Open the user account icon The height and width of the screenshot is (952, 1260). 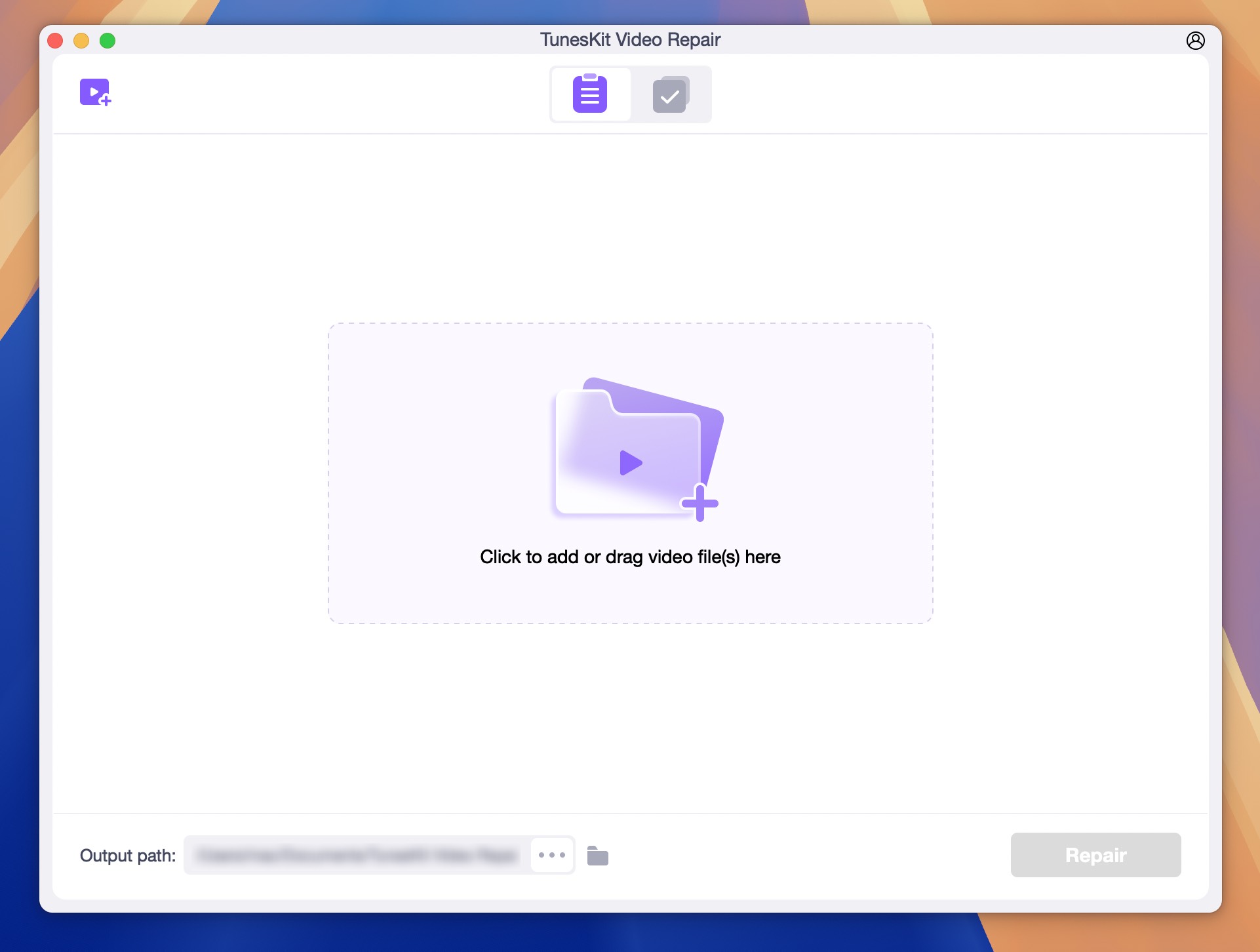1195,41
